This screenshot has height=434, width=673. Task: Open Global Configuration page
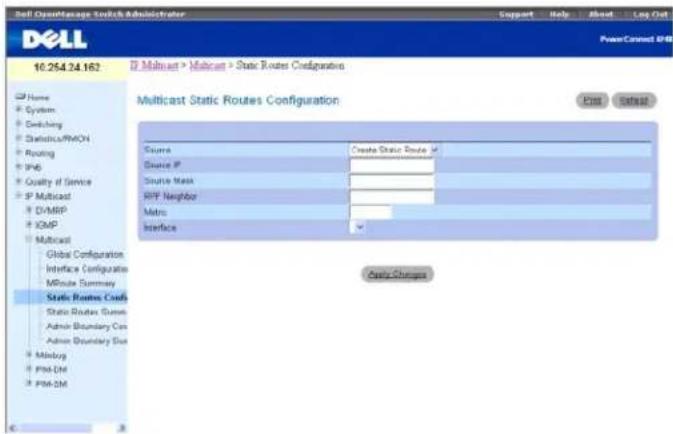tap(85, 254)
